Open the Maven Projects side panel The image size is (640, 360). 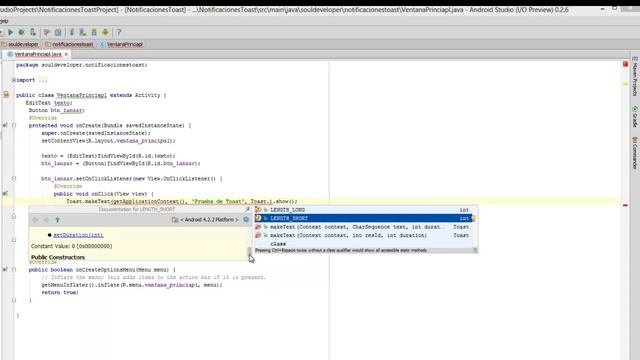pos(635,77)
